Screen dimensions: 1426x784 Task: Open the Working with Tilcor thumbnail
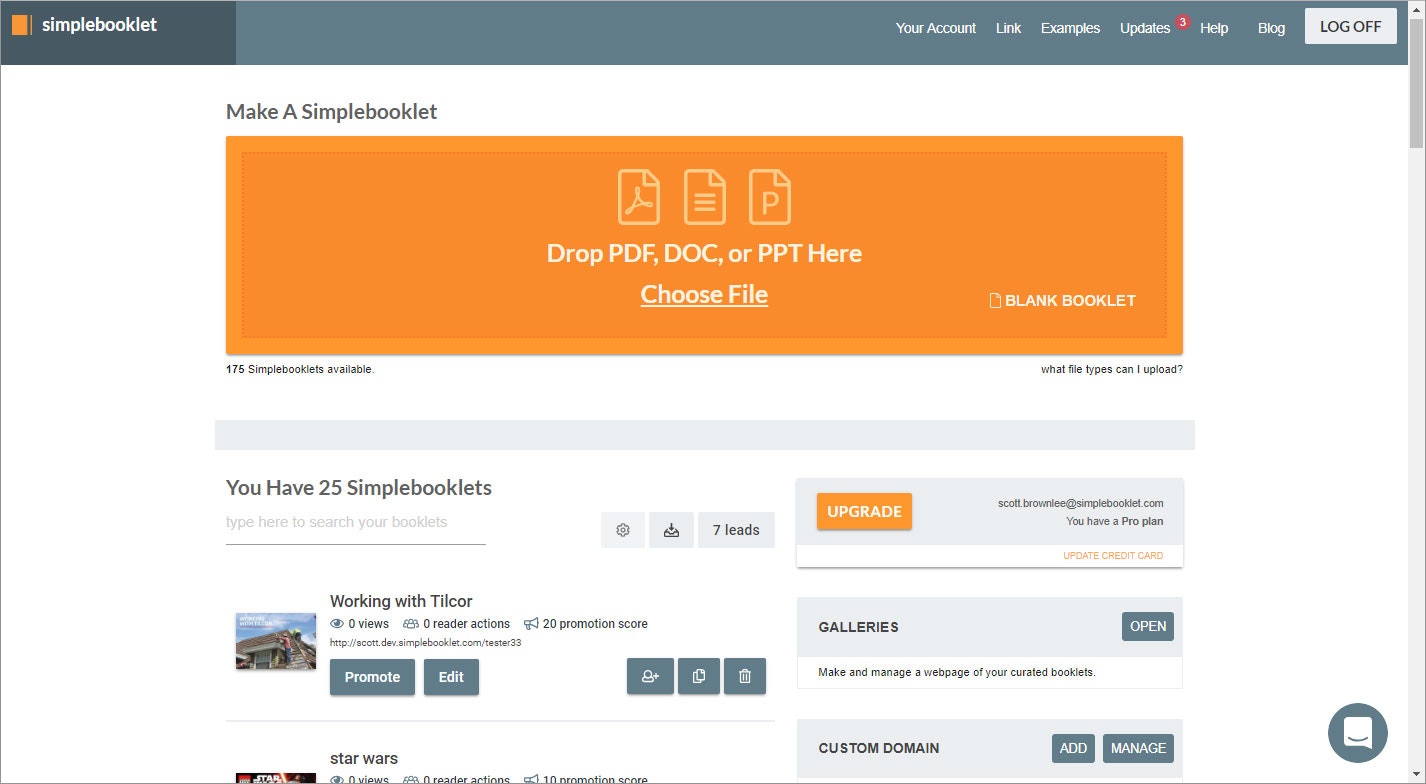click(x=276, y=641)
